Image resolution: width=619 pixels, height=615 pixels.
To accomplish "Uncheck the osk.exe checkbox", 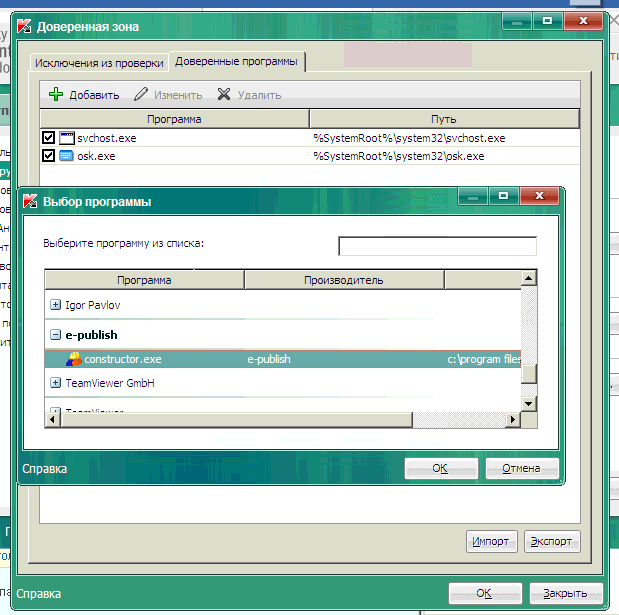I will pyautogui.click(x=48, y=156).
